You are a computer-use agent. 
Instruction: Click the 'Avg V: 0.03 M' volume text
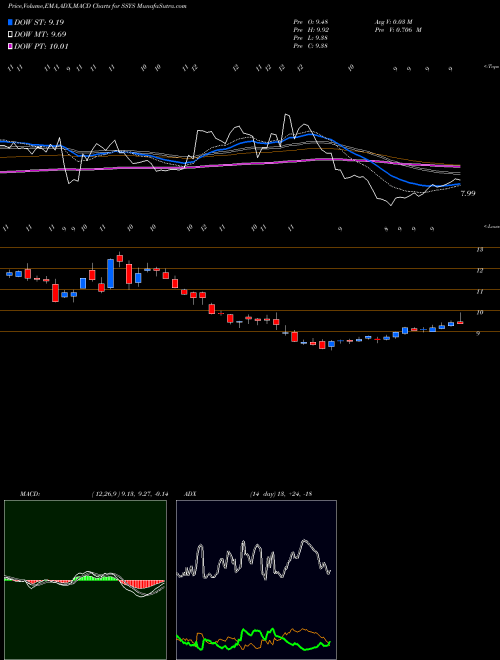[x=396, y=22]
